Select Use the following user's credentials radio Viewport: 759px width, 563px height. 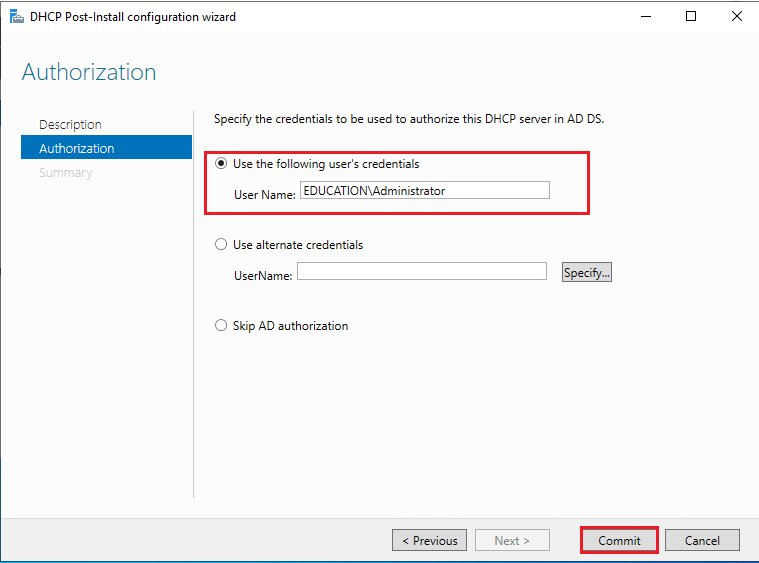[x=221, y=164]
